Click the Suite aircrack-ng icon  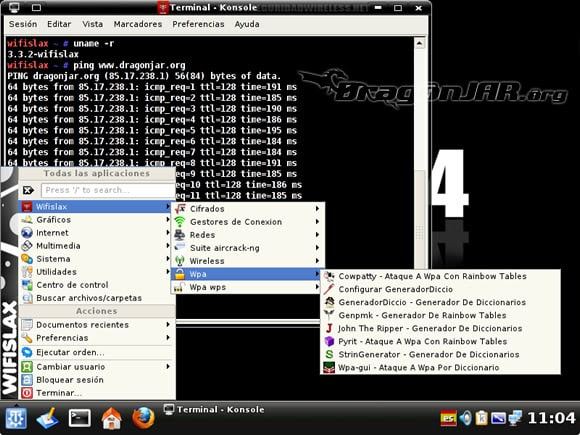click(180, 248)
